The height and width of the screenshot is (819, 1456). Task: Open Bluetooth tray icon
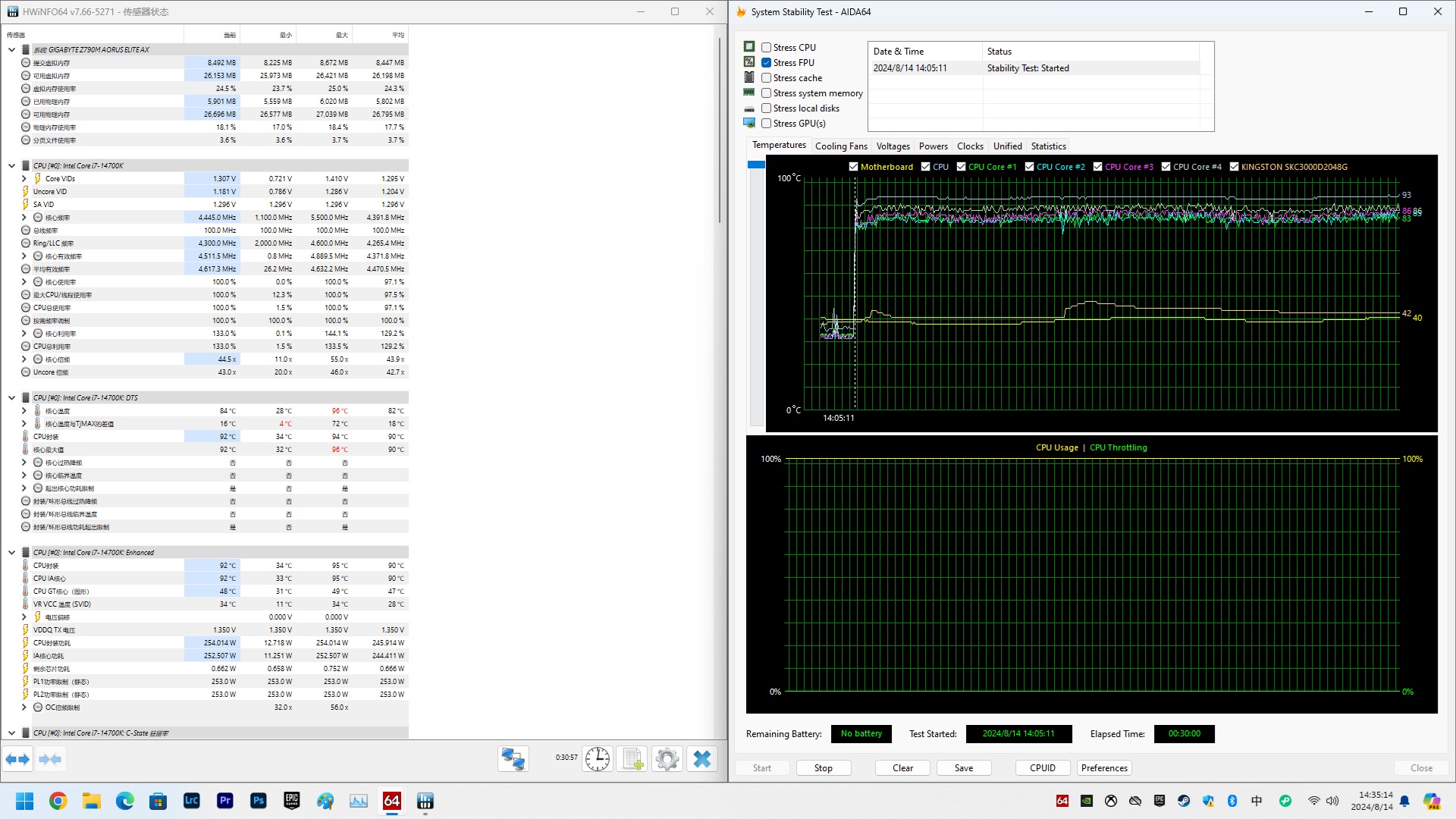pos(1232,801)
